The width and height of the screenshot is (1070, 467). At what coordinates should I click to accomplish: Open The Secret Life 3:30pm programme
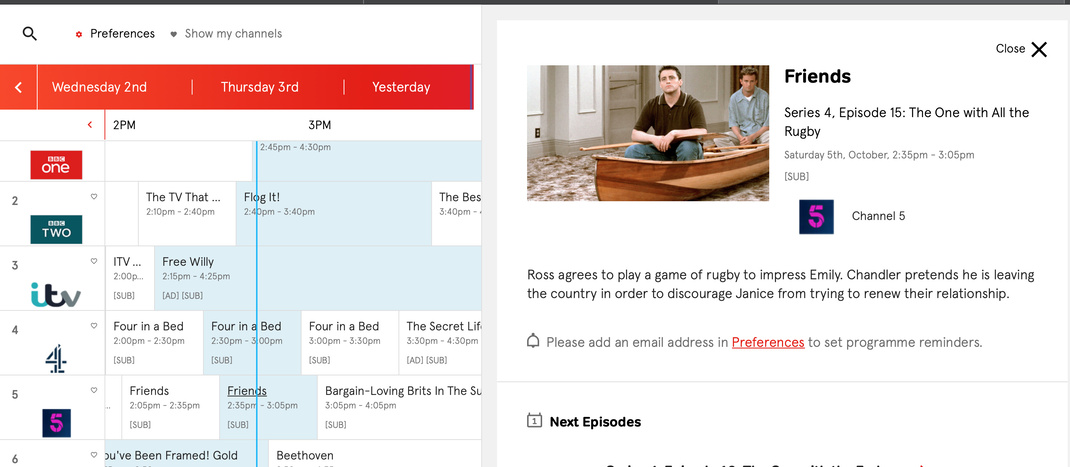(x=440, y=343)
